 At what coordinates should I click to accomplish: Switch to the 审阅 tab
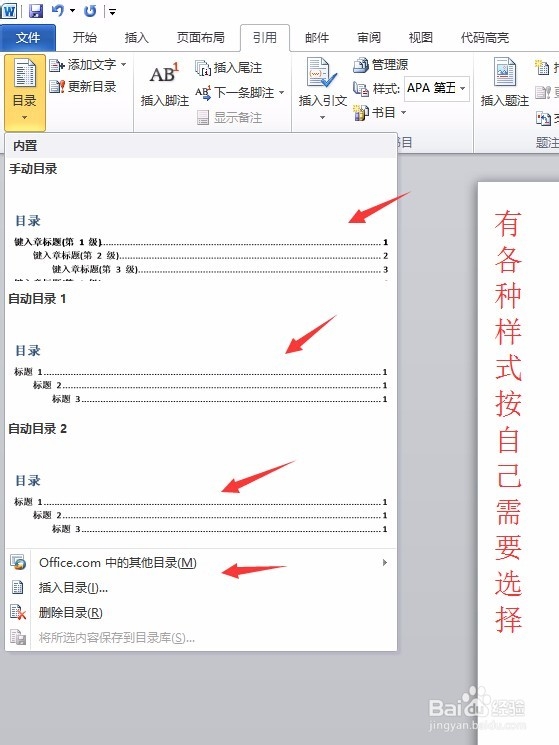pos(369,38)
